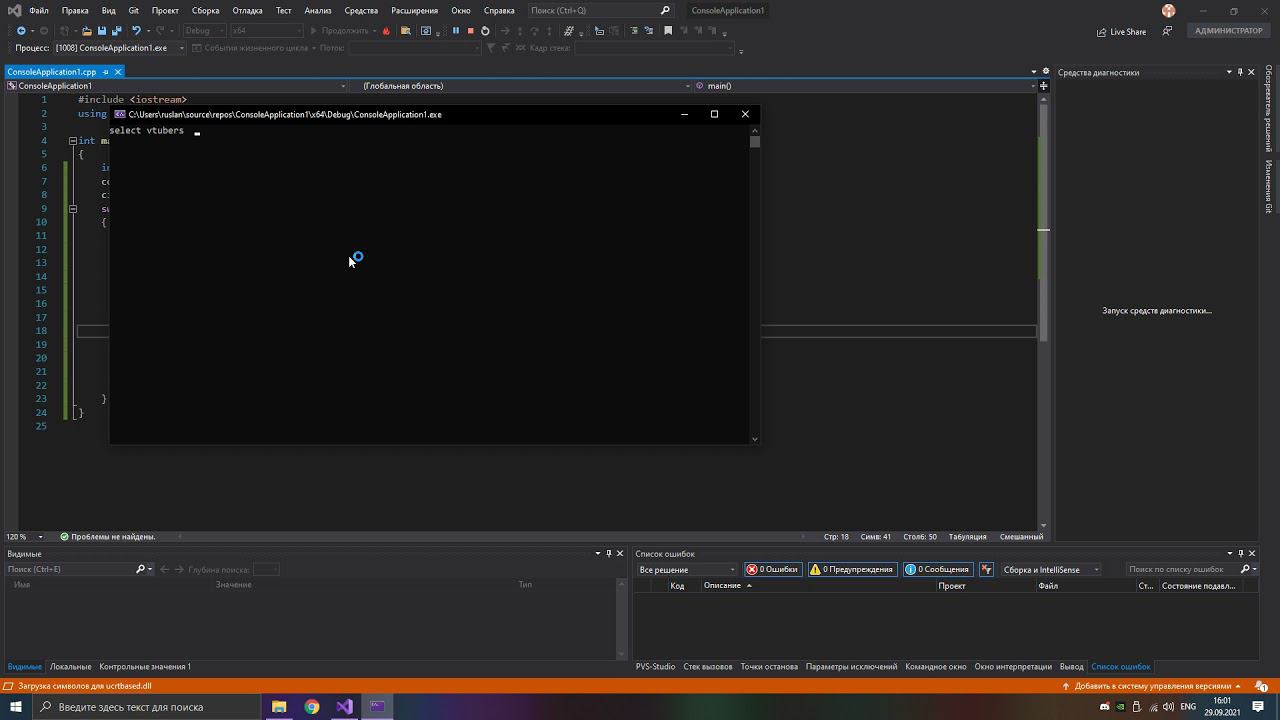Toggle the 0 Сообщения messages filter
The image size is (1280, 720).
click(937, 570)
